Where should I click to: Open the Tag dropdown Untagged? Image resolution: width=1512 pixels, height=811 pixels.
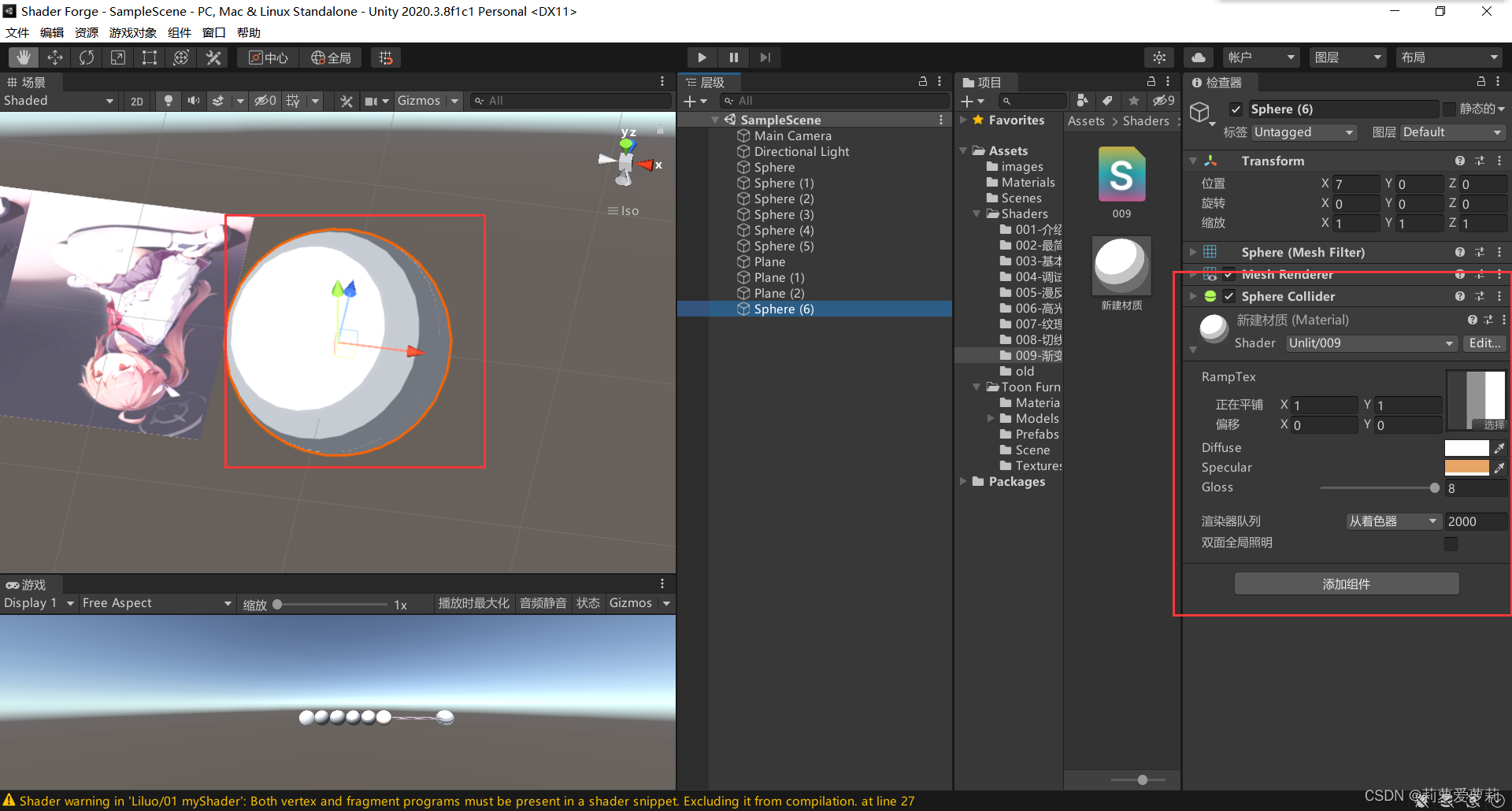1304,132
